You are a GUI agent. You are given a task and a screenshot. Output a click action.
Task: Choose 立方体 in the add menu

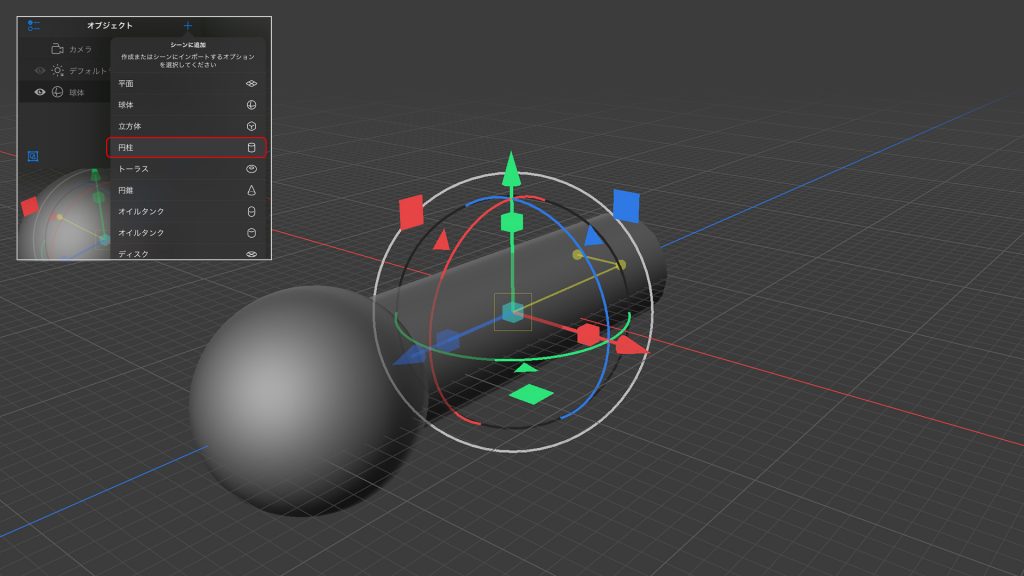click(x=187, y=126)
